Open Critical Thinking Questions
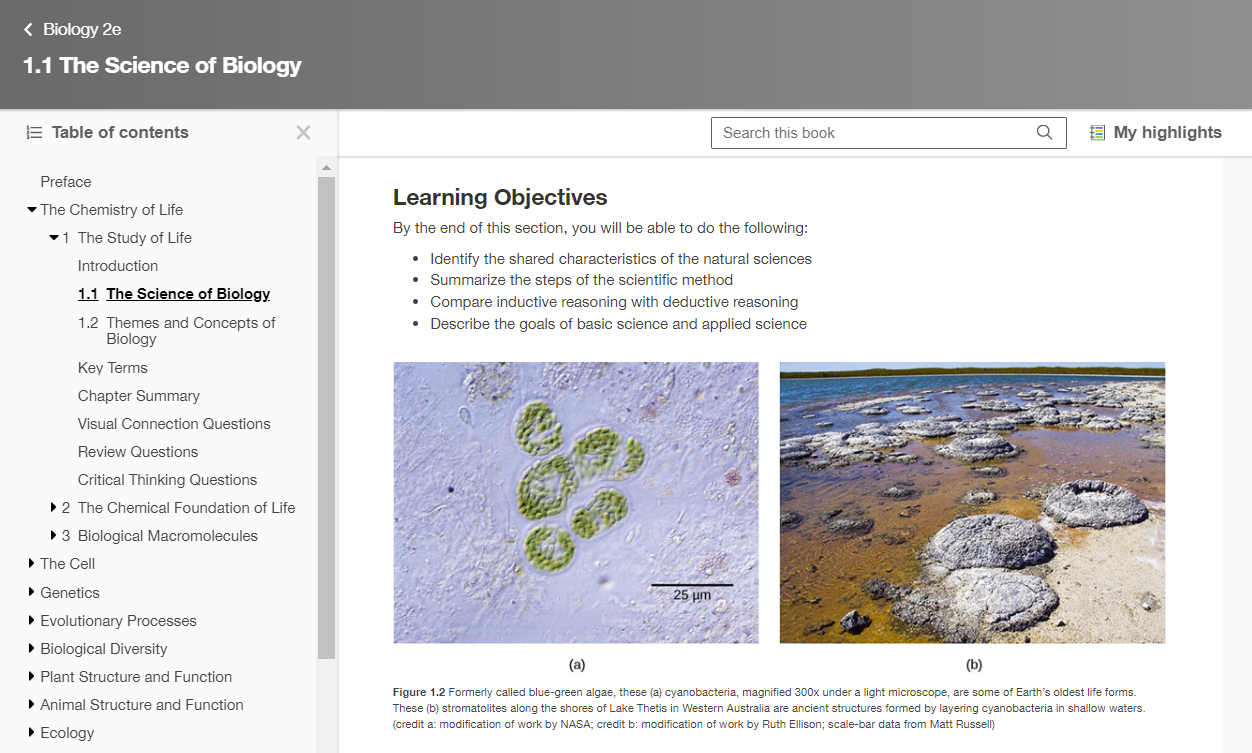 point(168,480)
